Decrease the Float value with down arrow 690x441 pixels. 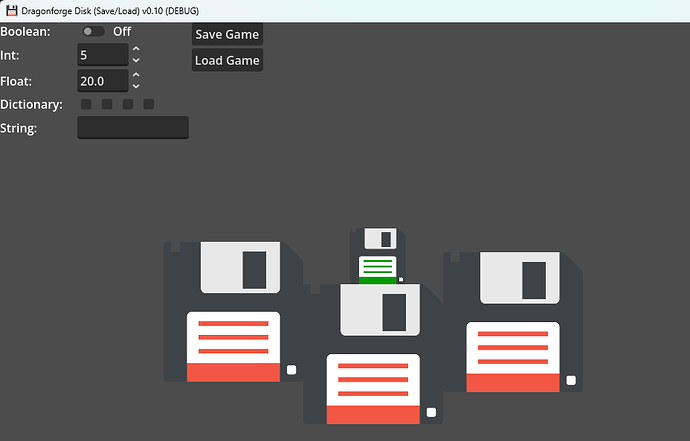pyautogui.click(x=136, y=86)
